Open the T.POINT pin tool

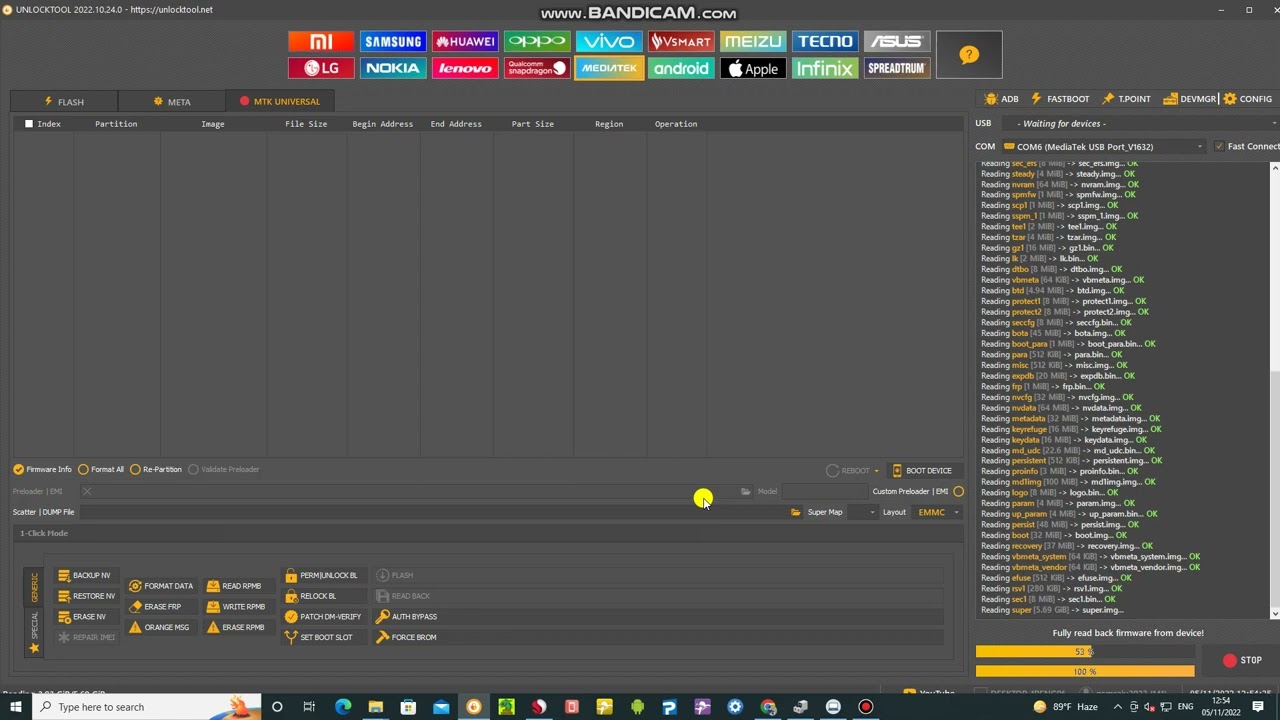click(x=1126, y=99)
